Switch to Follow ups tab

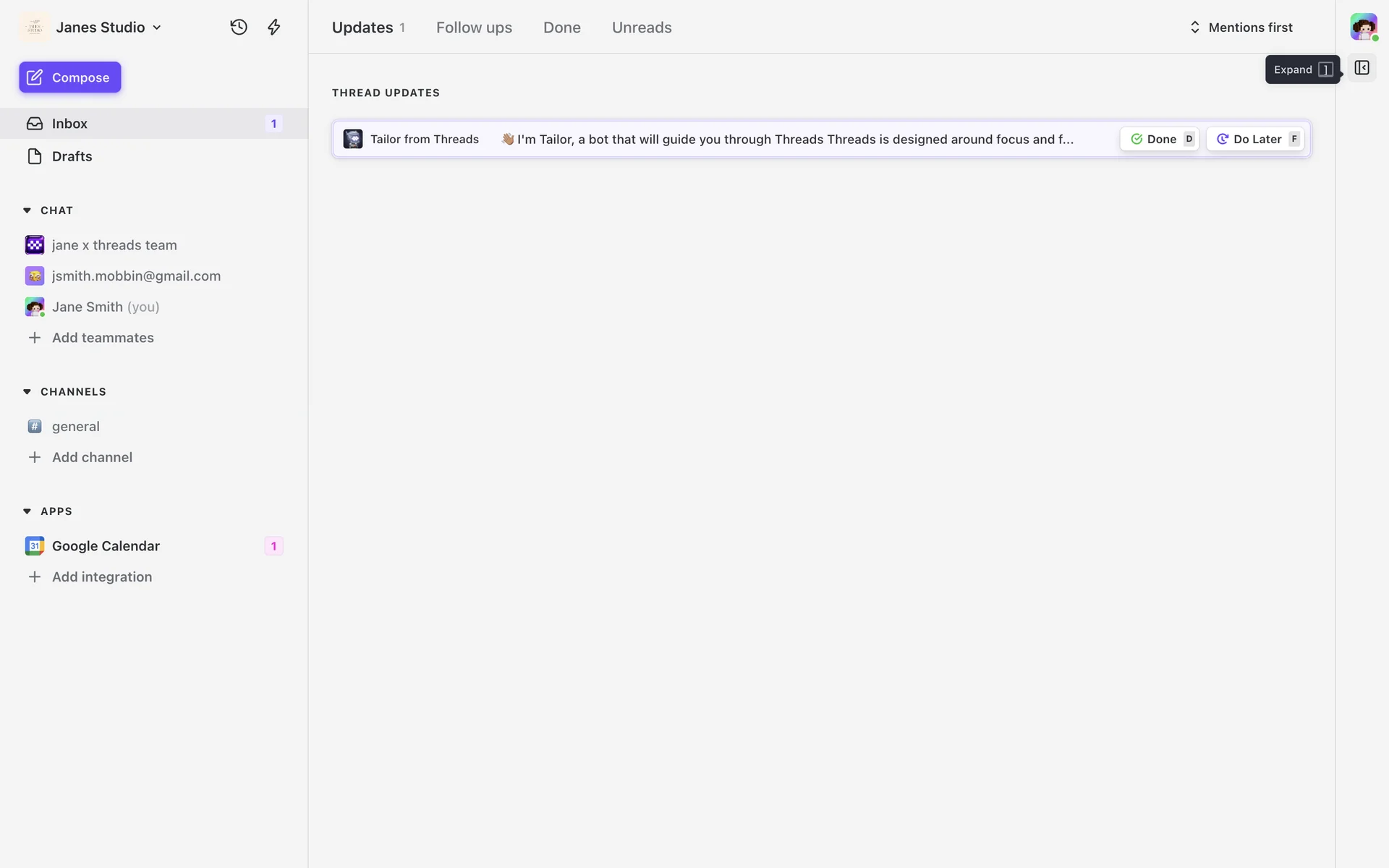coord(474,27)
